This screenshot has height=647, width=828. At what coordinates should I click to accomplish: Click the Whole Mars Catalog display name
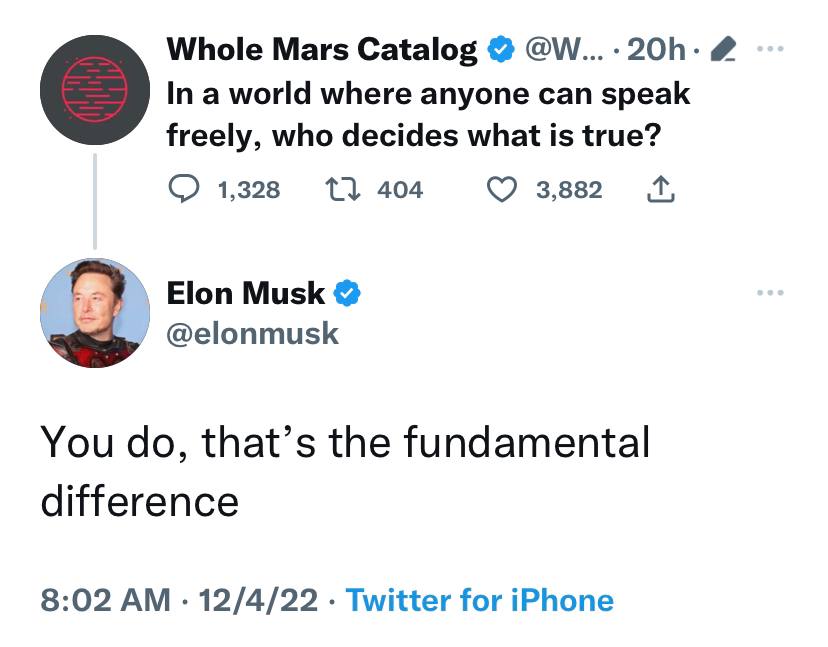coord(321,49)
